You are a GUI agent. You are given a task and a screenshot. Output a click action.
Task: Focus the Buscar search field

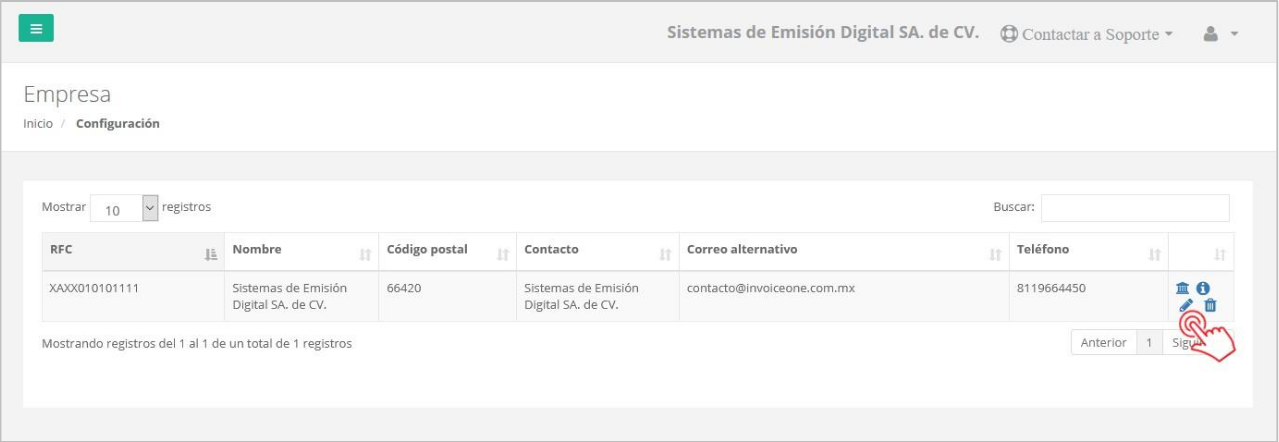click(x=1135, y=208)
